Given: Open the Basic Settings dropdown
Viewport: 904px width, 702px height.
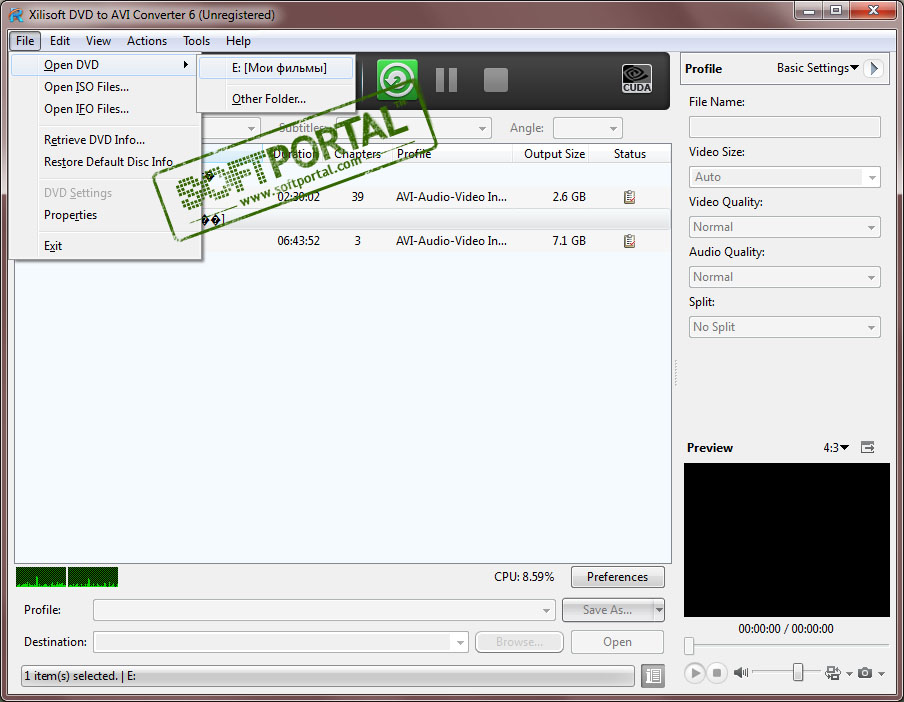Looking at the screenshot, I should pyautogui.click(x=818, y=68).
